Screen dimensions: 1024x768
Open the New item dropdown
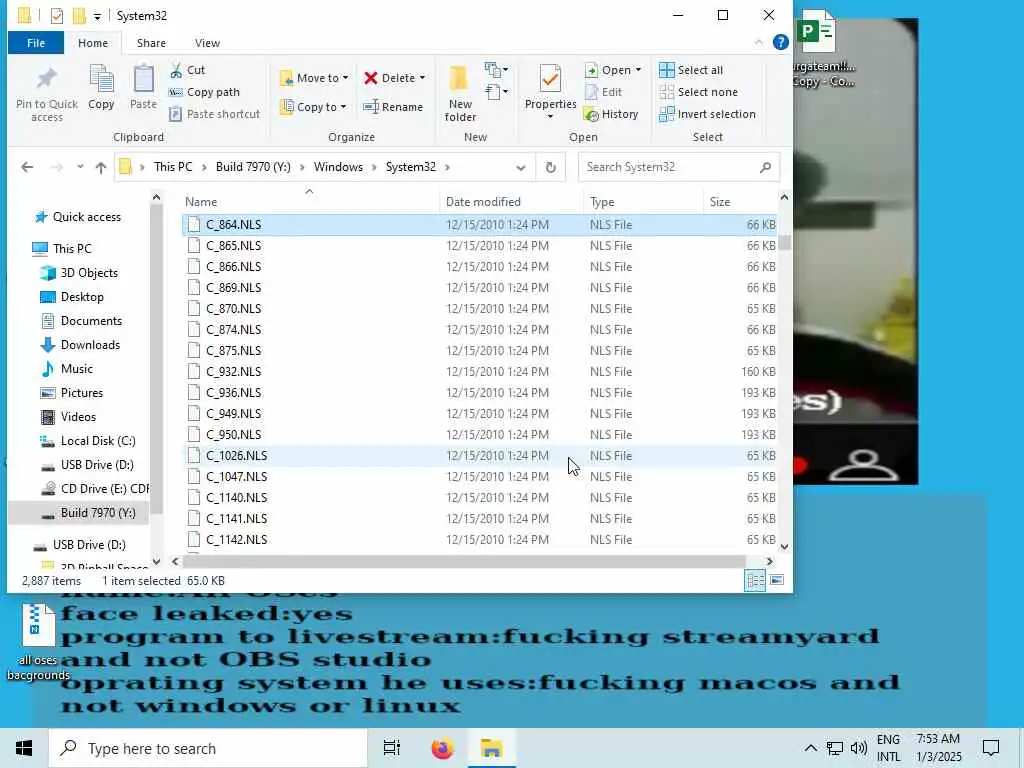(x=496, y=70)
